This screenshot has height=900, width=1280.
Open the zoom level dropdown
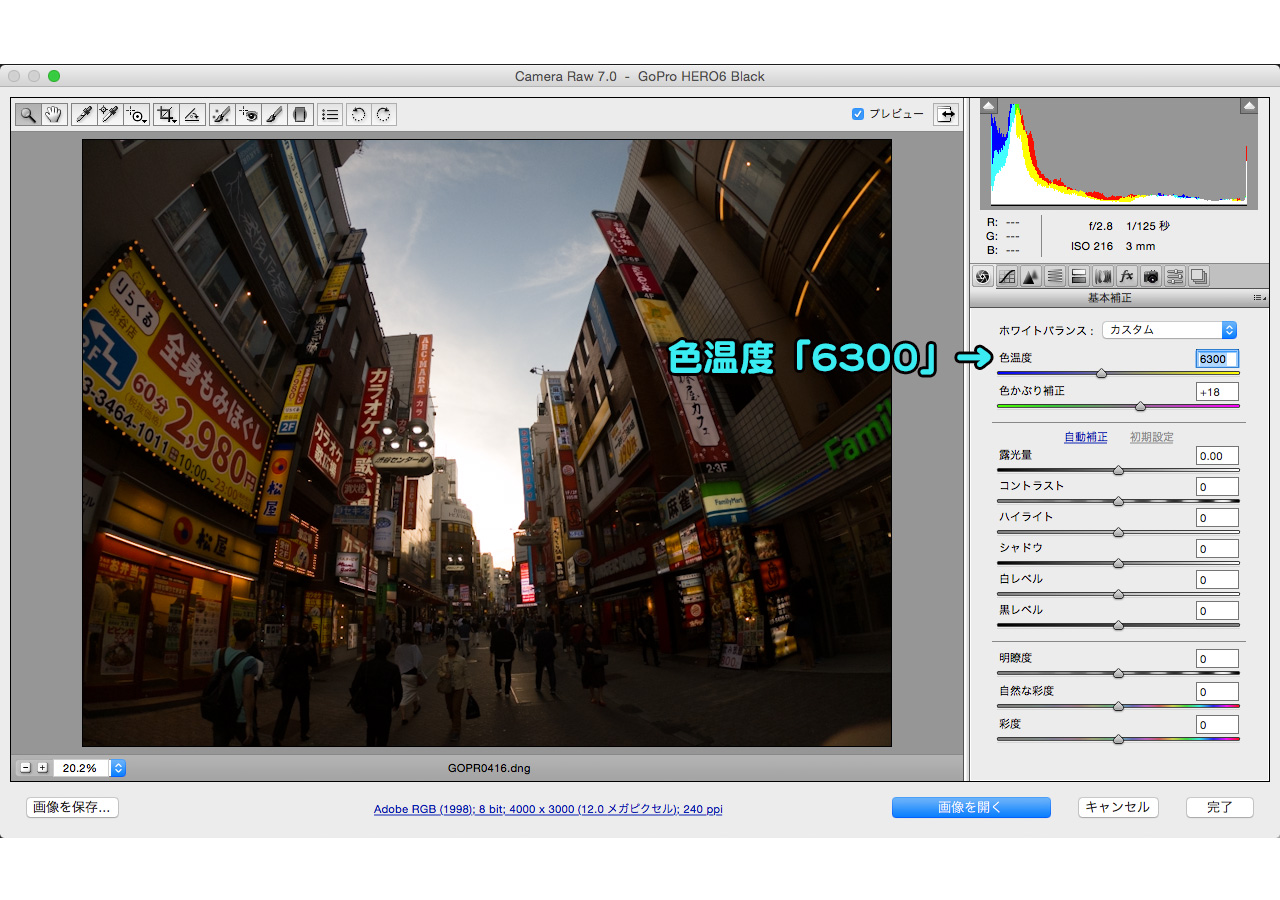point(118,768)
